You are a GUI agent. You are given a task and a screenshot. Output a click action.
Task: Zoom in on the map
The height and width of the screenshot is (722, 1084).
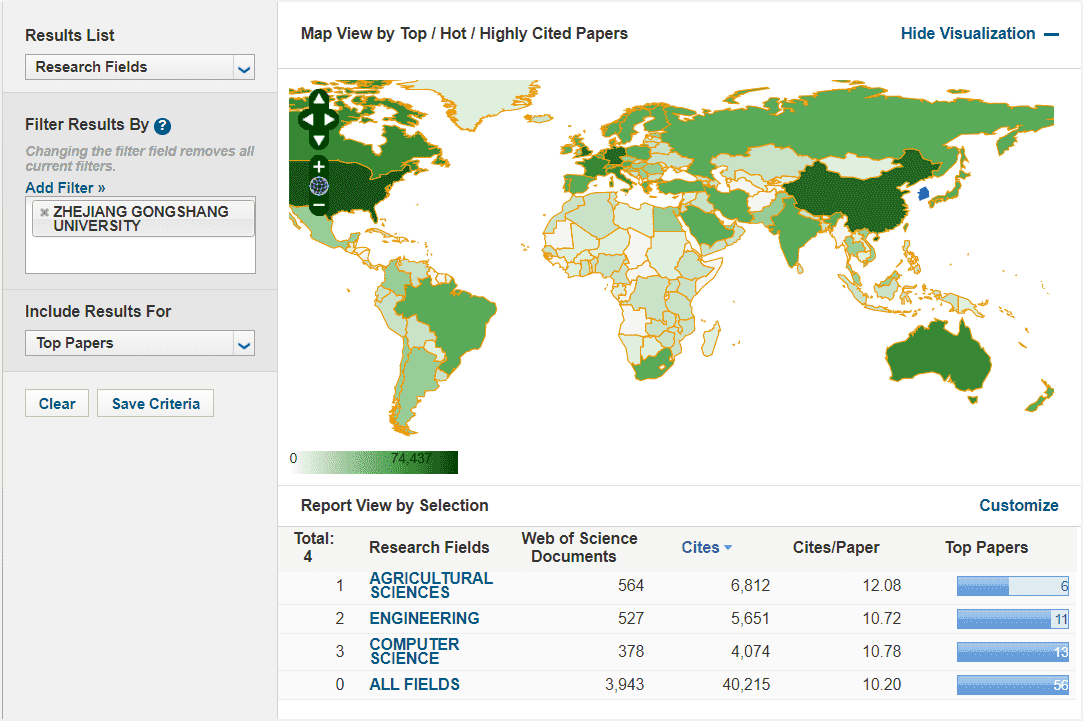click(x=318, y=166)
